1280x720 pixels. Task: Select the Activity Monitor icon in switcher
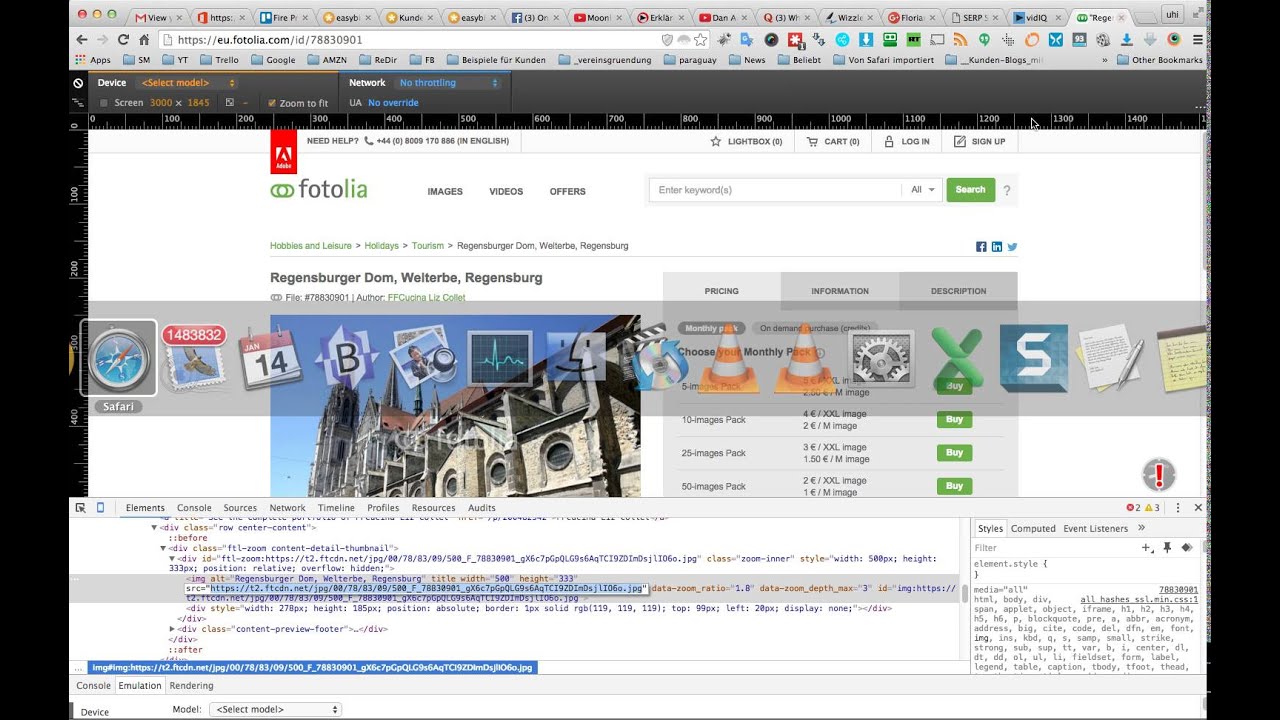point(500,358)
